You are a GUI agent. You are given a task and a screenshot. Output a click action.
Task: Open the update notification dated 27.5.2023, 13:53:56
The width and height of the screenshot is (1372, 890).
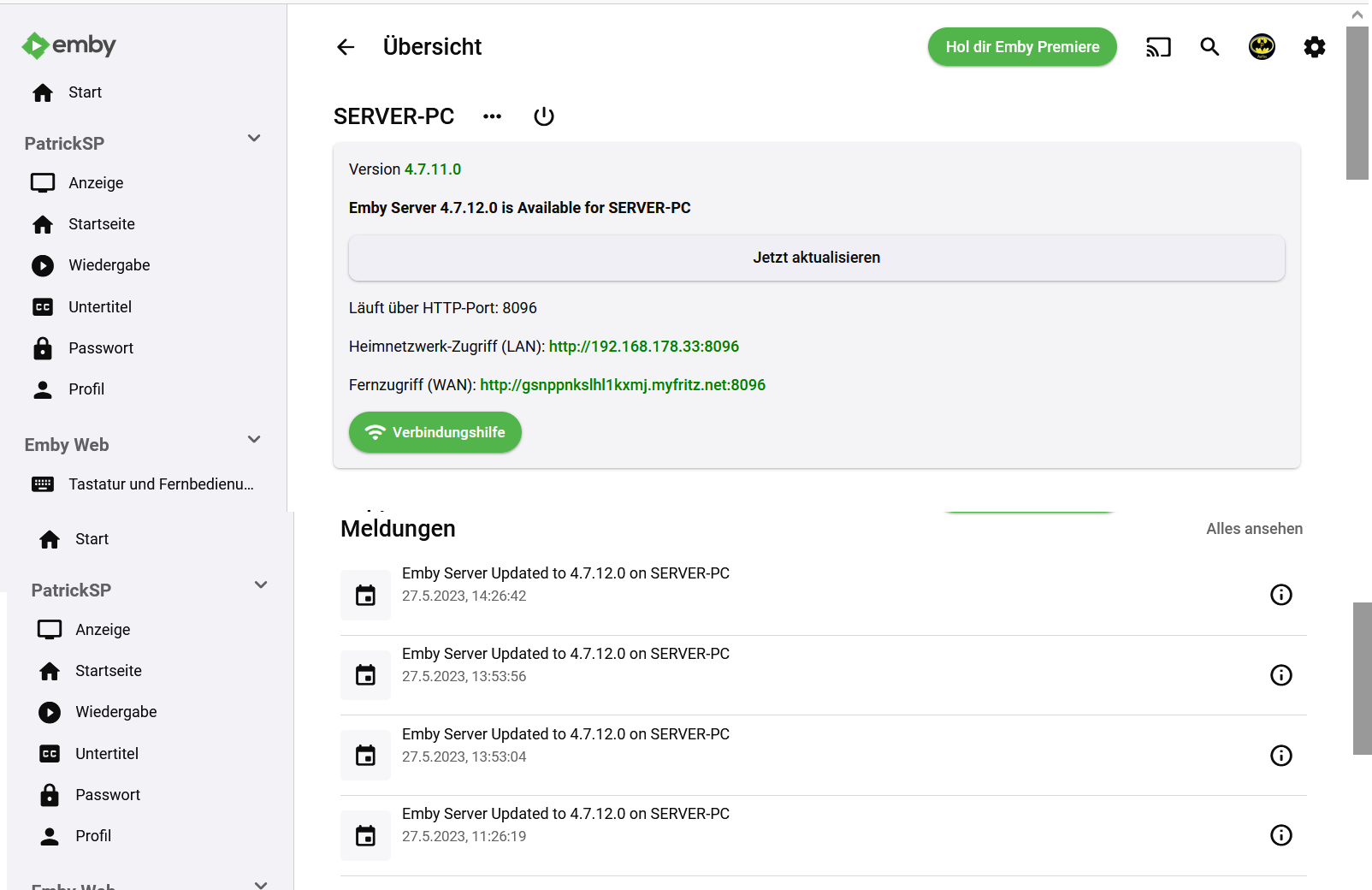coord(823,675)
